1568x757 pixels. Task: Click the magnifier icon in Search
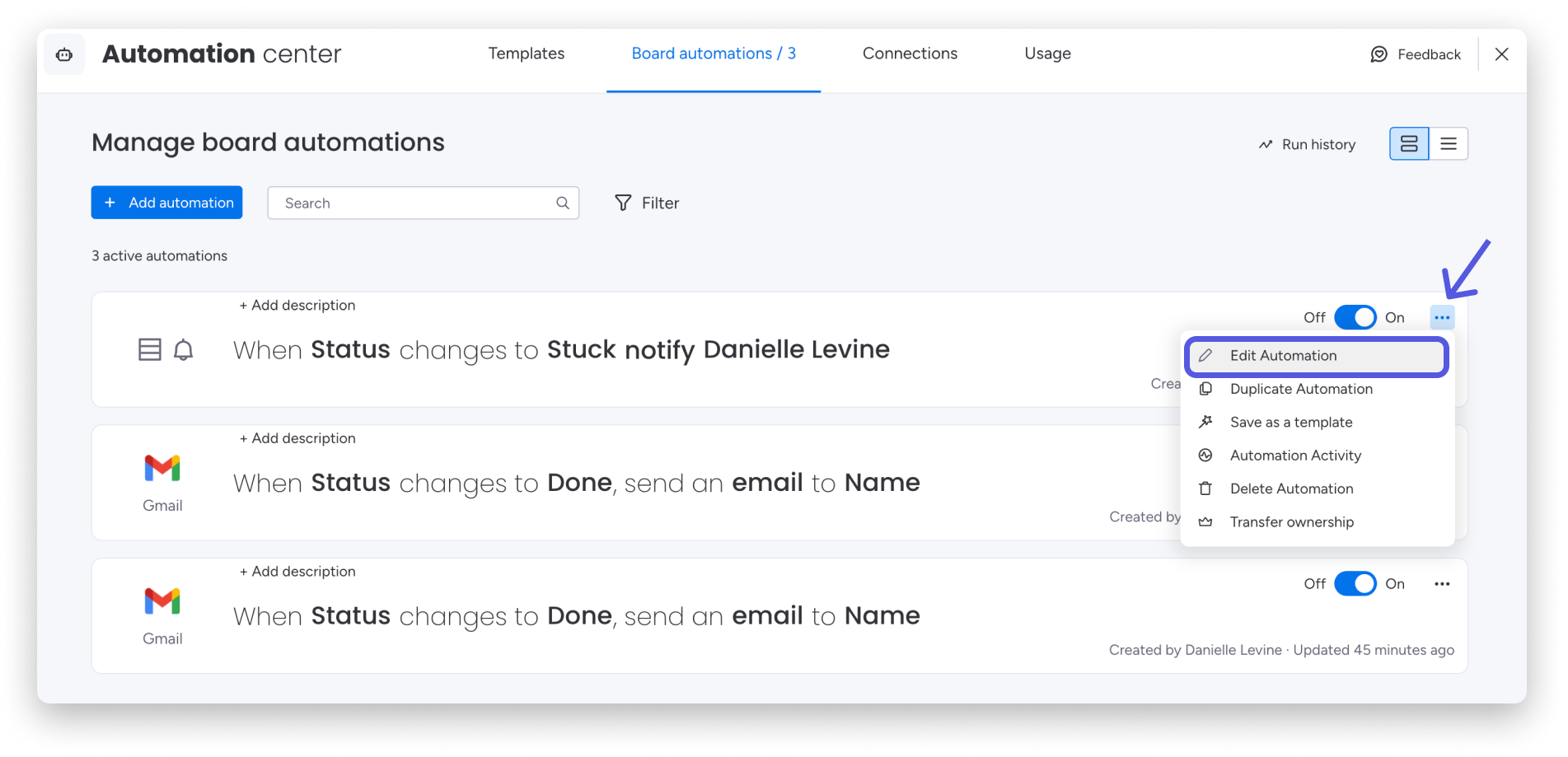(563, 203)
